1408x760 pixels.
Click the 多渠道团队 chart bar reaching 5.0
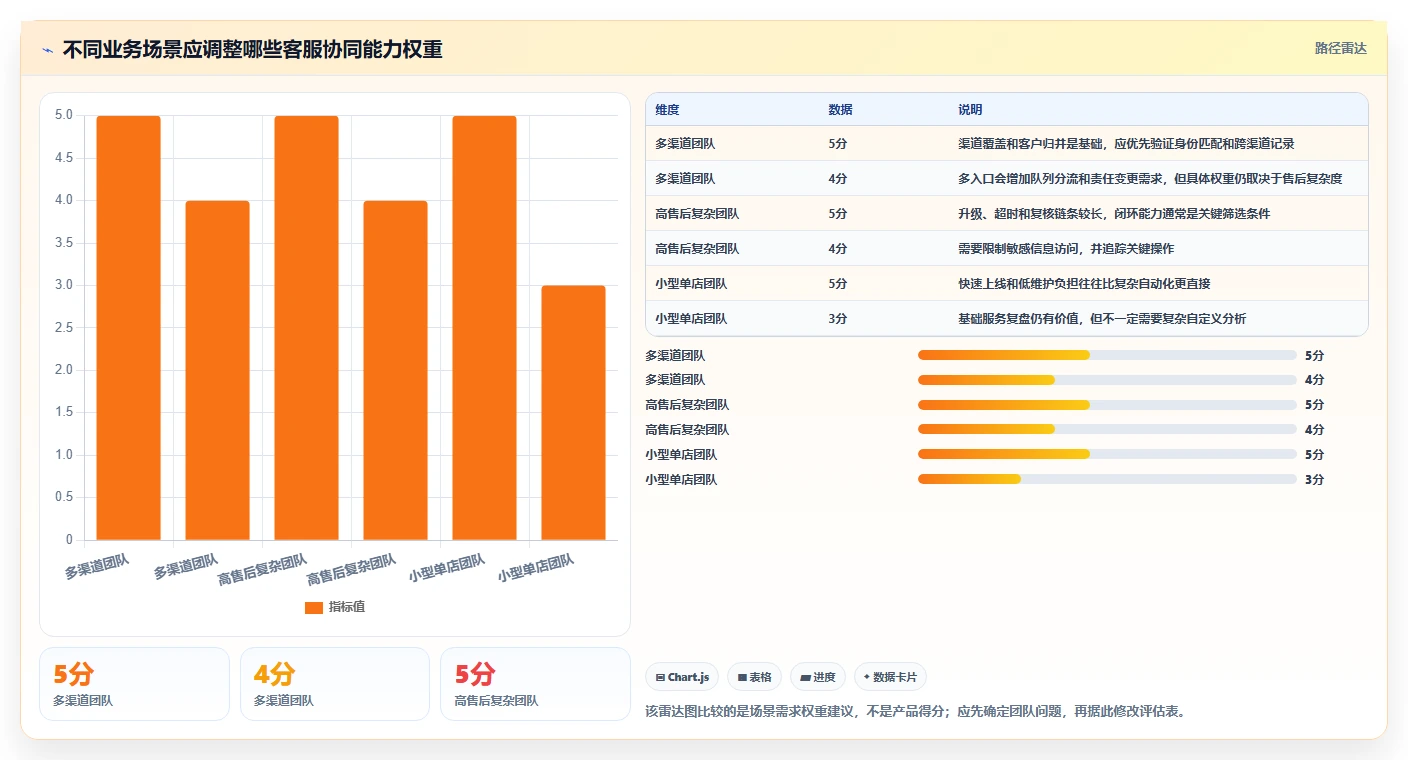point(128,328)
